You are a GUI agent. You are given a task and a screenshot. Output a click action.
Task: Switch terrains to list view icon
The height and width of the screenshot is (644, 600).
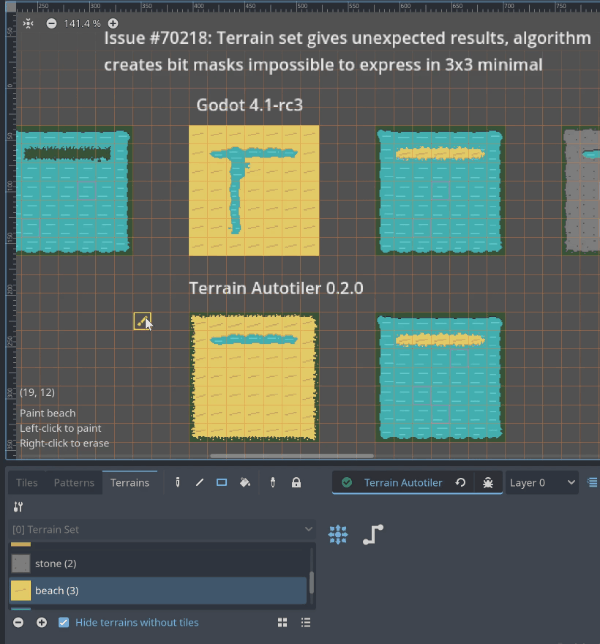(x=306, y=623)
